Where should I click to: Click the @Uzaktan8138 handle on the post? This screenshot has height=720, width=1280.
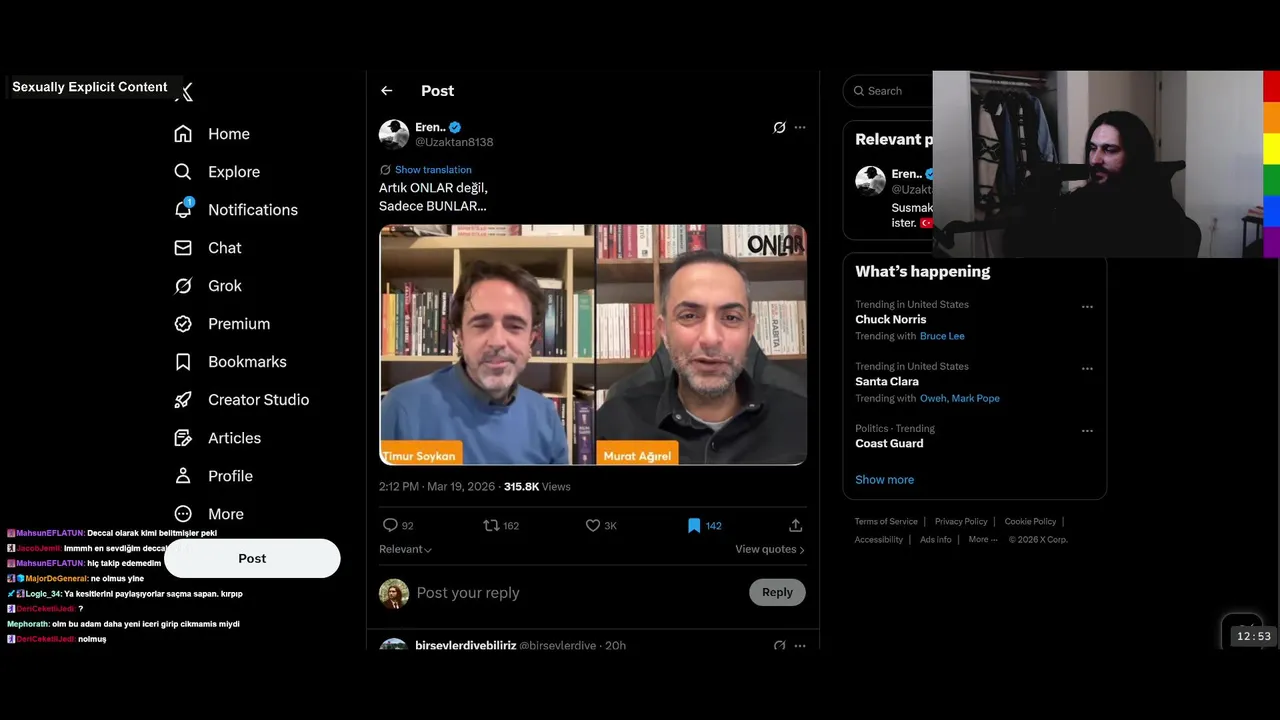pyautogui.click(x=454, y=142)
